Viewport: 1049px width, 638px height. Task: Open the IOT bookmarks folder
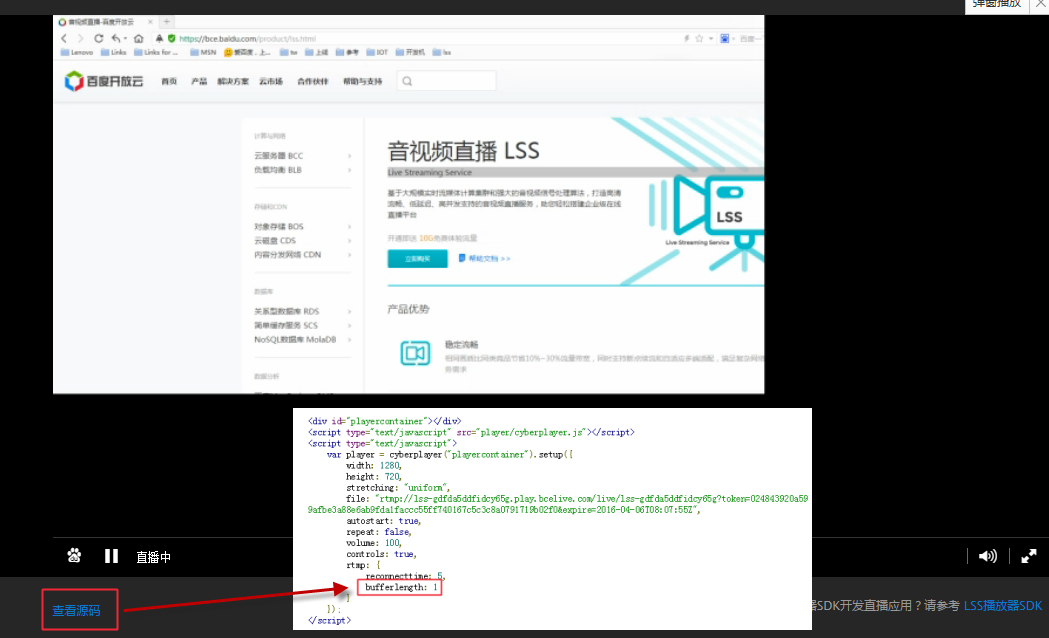[377, 52]
